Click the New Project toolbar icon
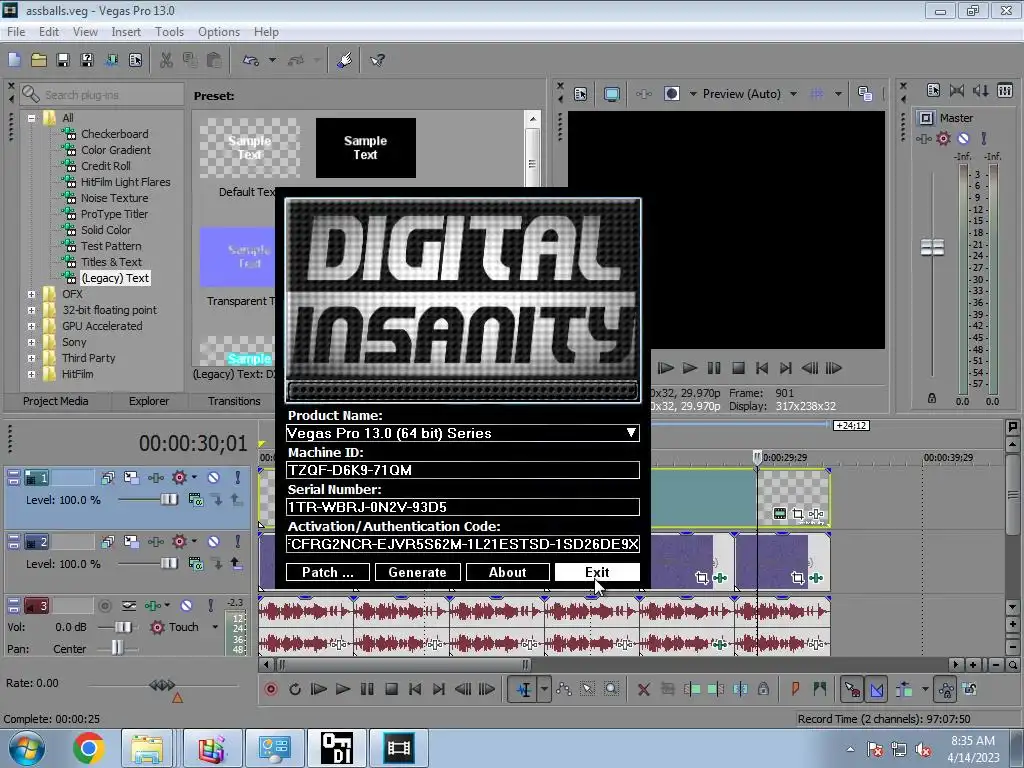Screen dimensions: 1024x768 pyautogui.click(x=14, y=61)
